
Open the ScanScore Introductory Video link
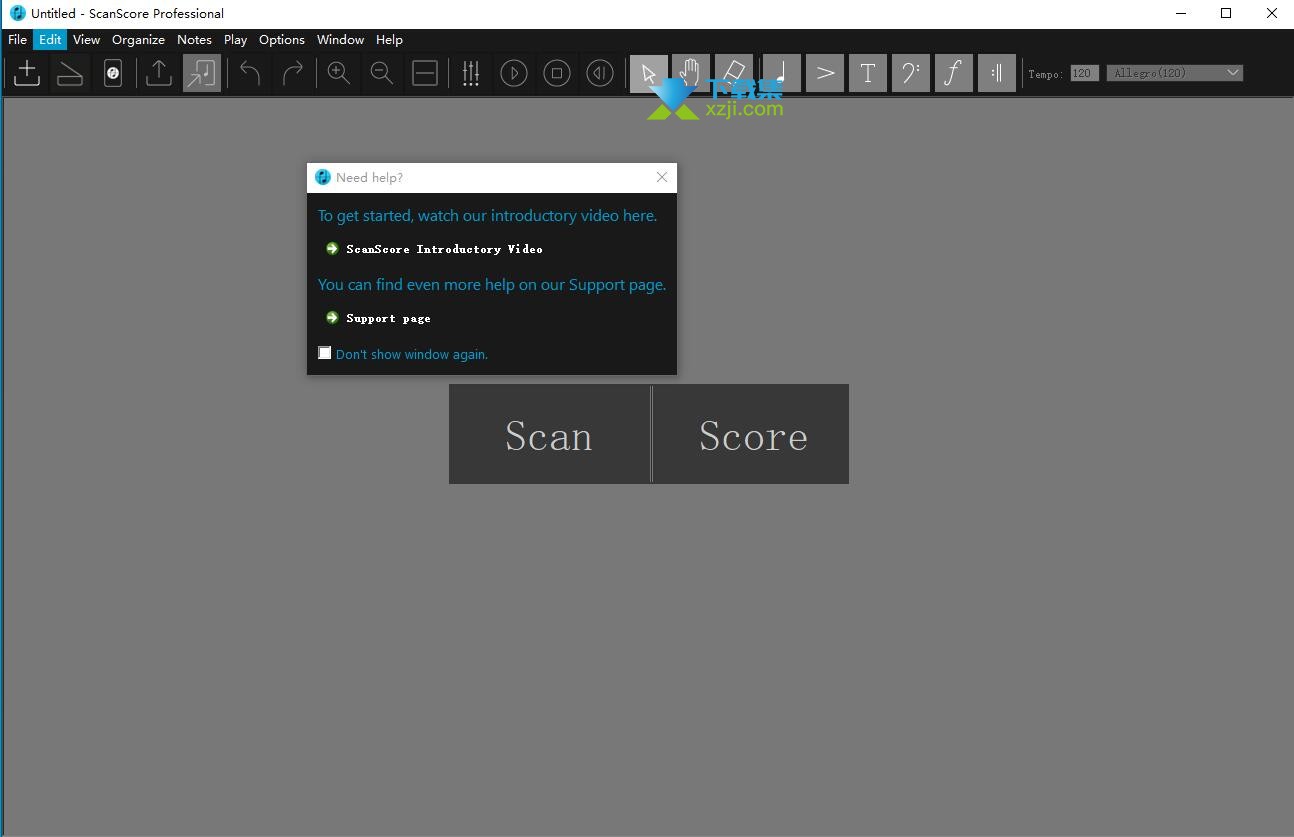pyautogui.click(x=444, y=249)
